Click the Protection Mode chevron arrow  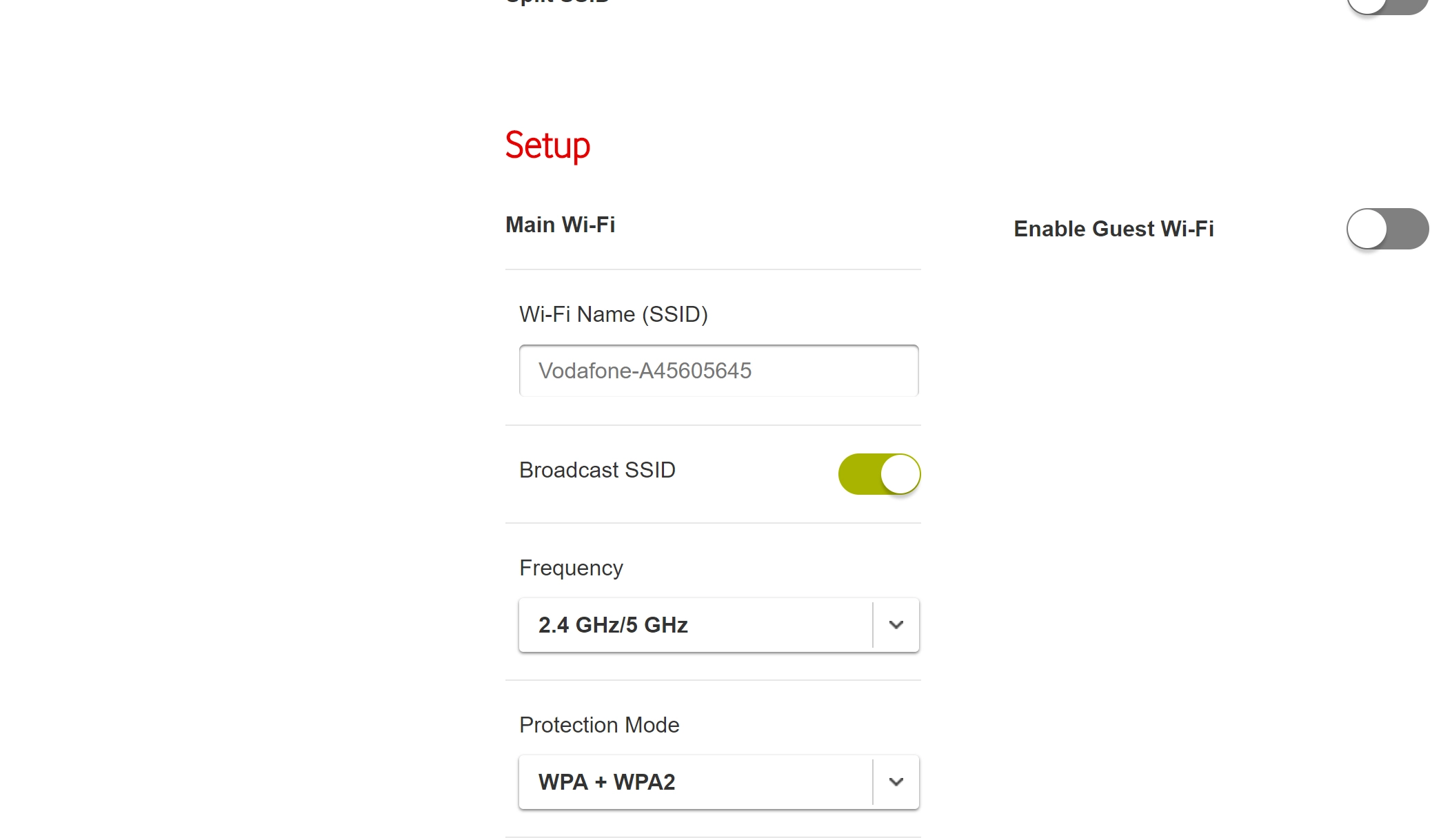click(896, 782)
